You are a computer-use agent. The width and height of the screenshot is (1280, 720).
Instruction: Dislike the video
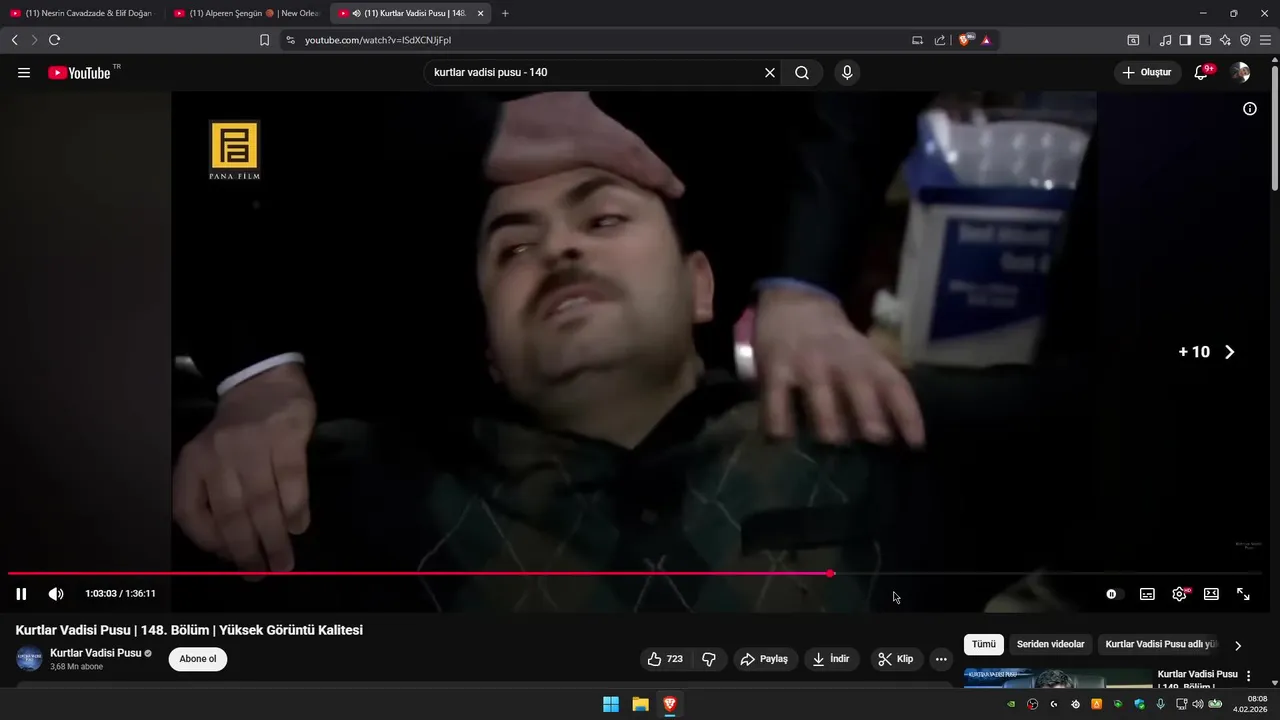coord(709,659)
